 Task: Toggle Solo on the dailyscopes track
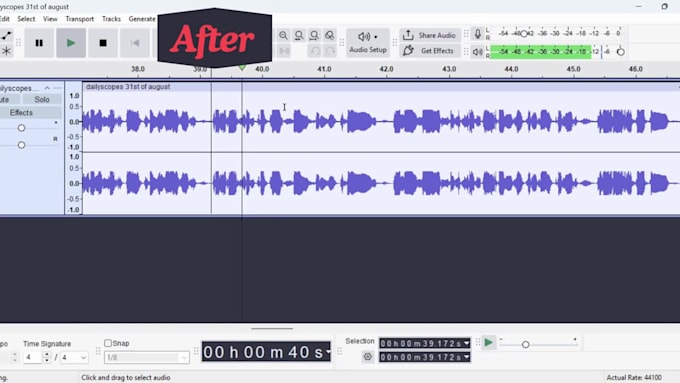click(42, 99)
